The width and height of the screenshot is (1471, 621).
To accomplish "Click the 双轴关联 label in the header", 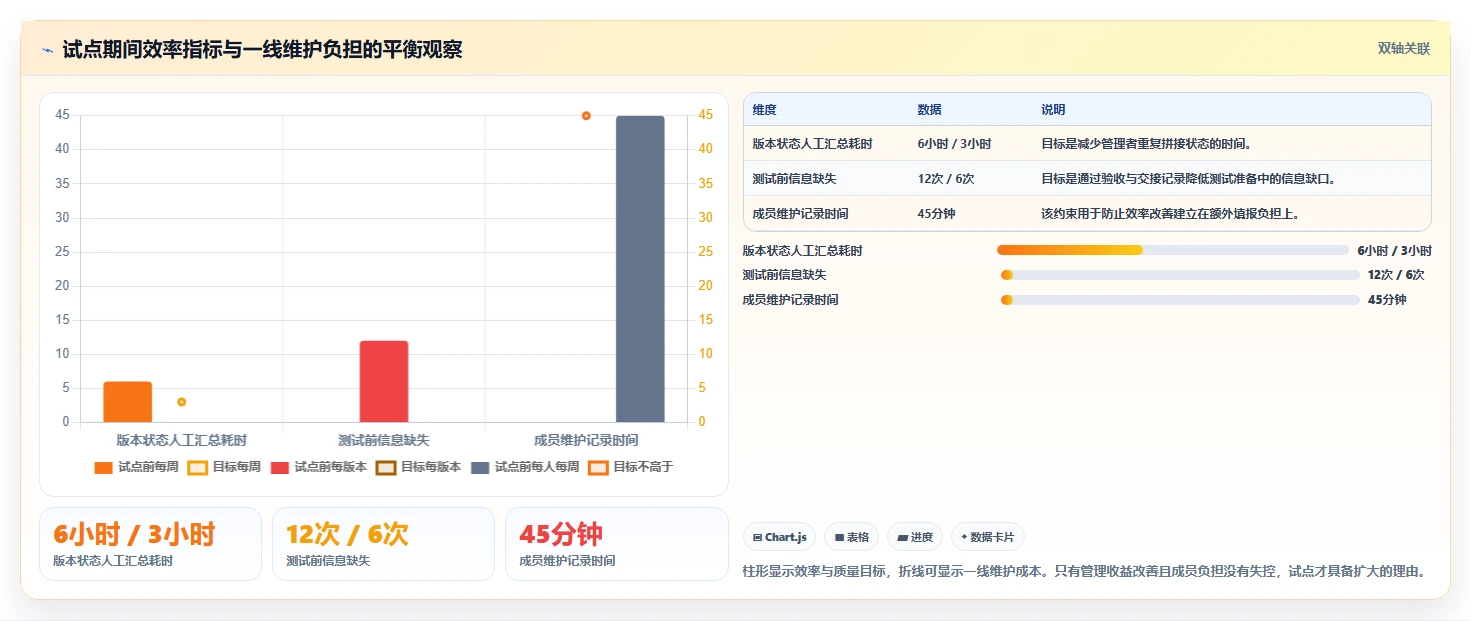I will point(1403,49).
